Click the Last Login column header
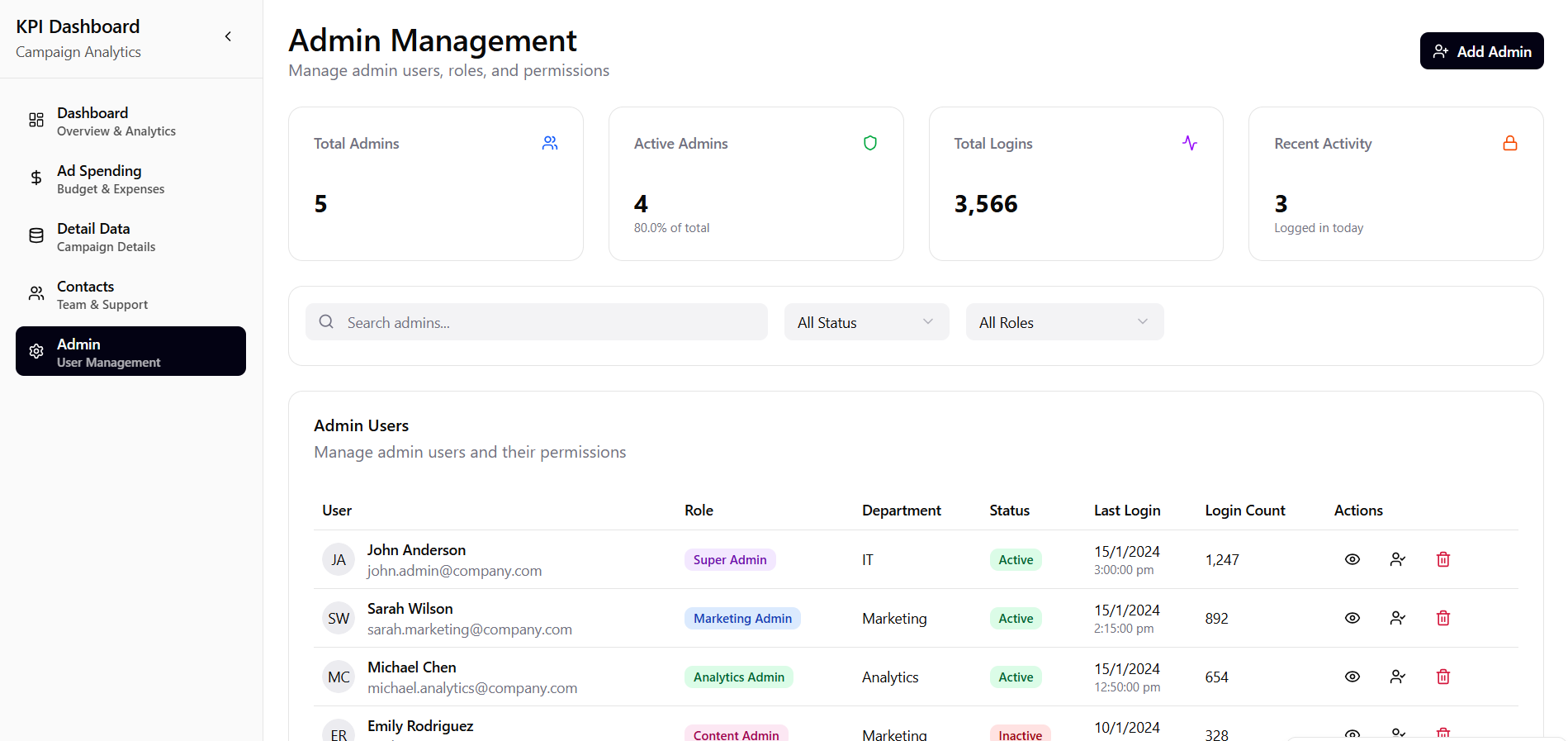The width and height of the screenshot is (1568, 741). tap(1127, 511)
